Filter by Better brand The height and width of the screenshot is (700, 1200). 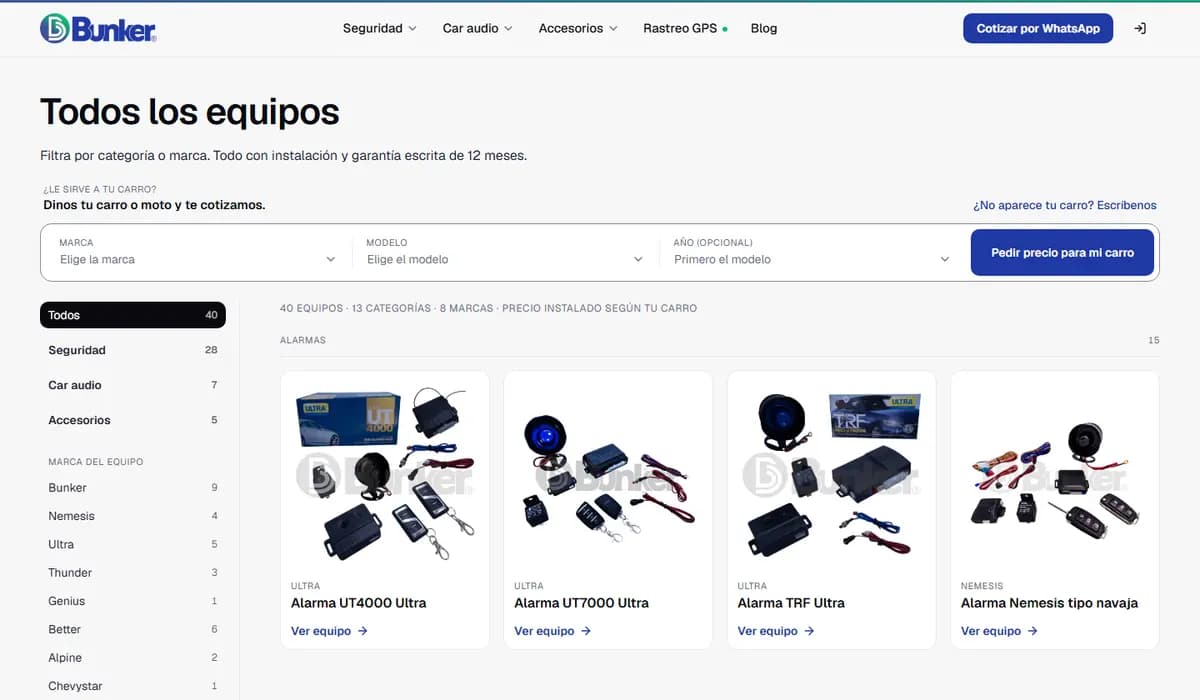point(133,629)
